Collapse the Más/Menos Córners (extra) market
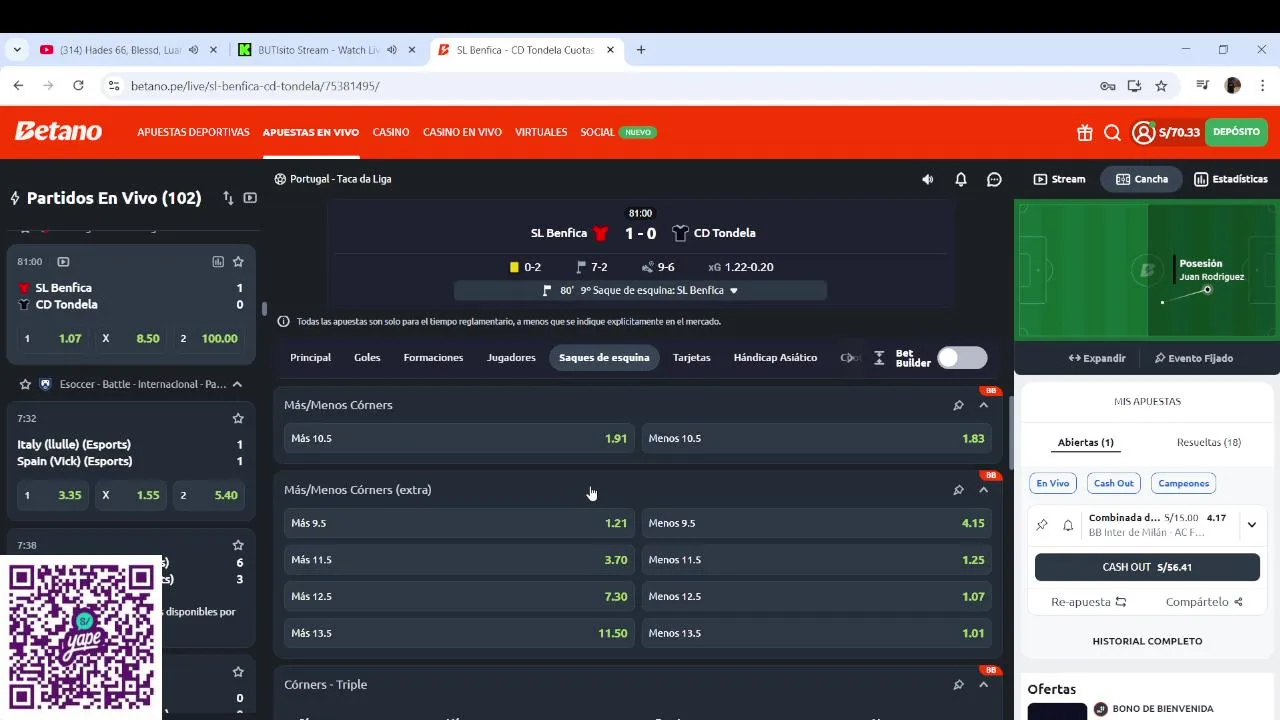Screen dimensions: 1280x720 pyautogui.click(x=984, y=490)
